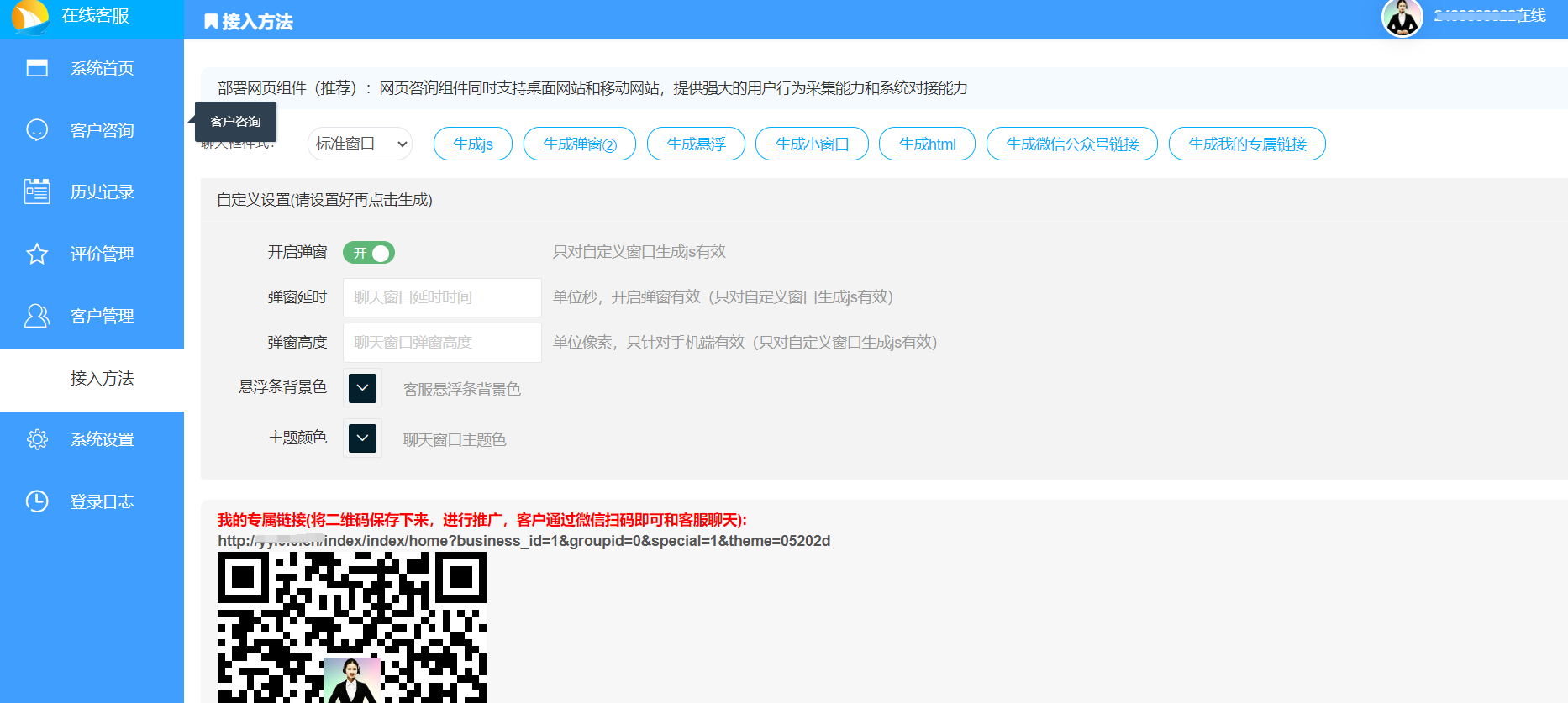Open 客户咨询 menu item
The image size is (1568, 703).
(92, 130)
